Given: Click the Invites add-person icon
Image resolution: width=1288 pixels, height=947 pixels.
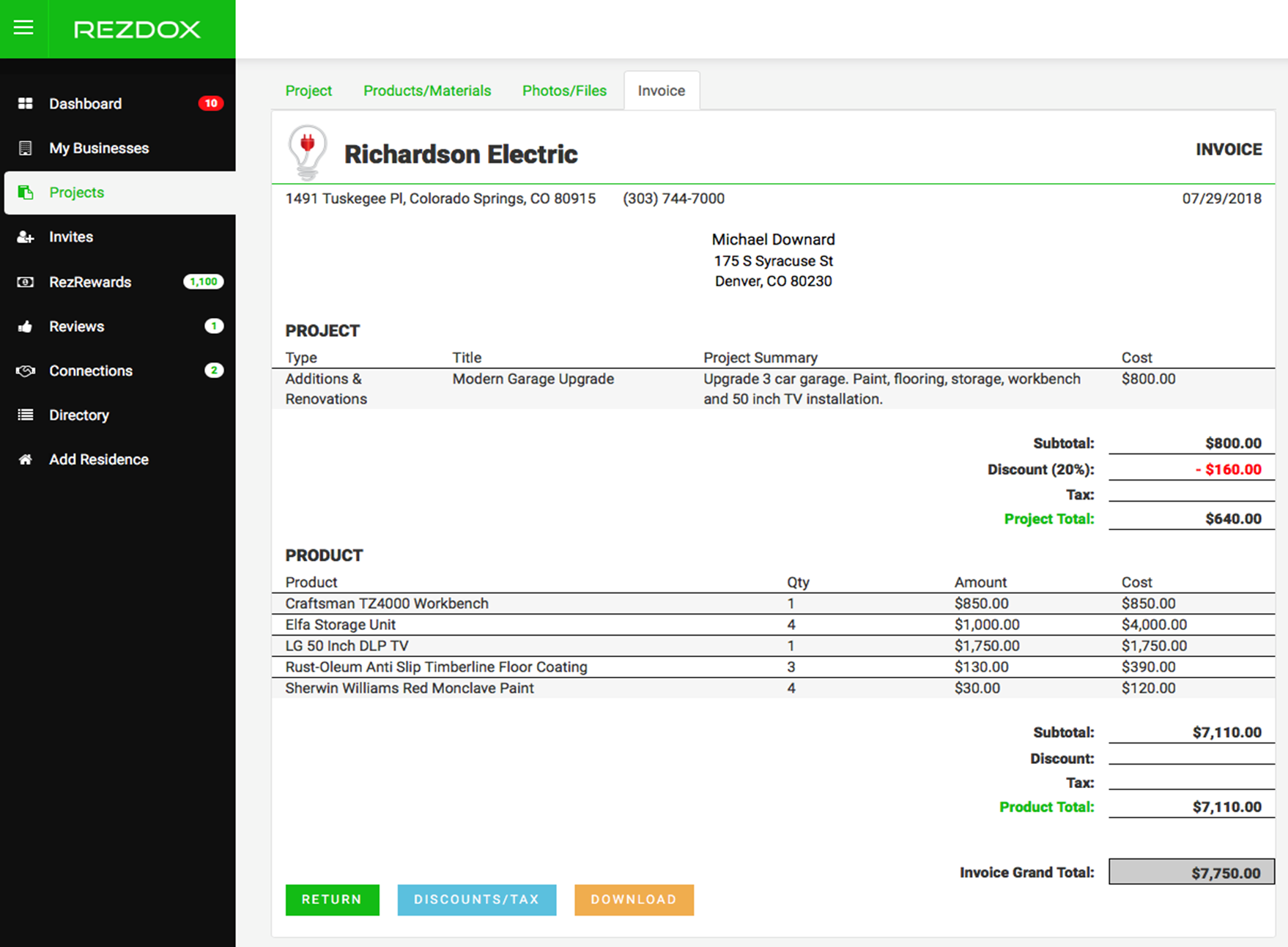Looking at the screenshot, I should point(26,237).
